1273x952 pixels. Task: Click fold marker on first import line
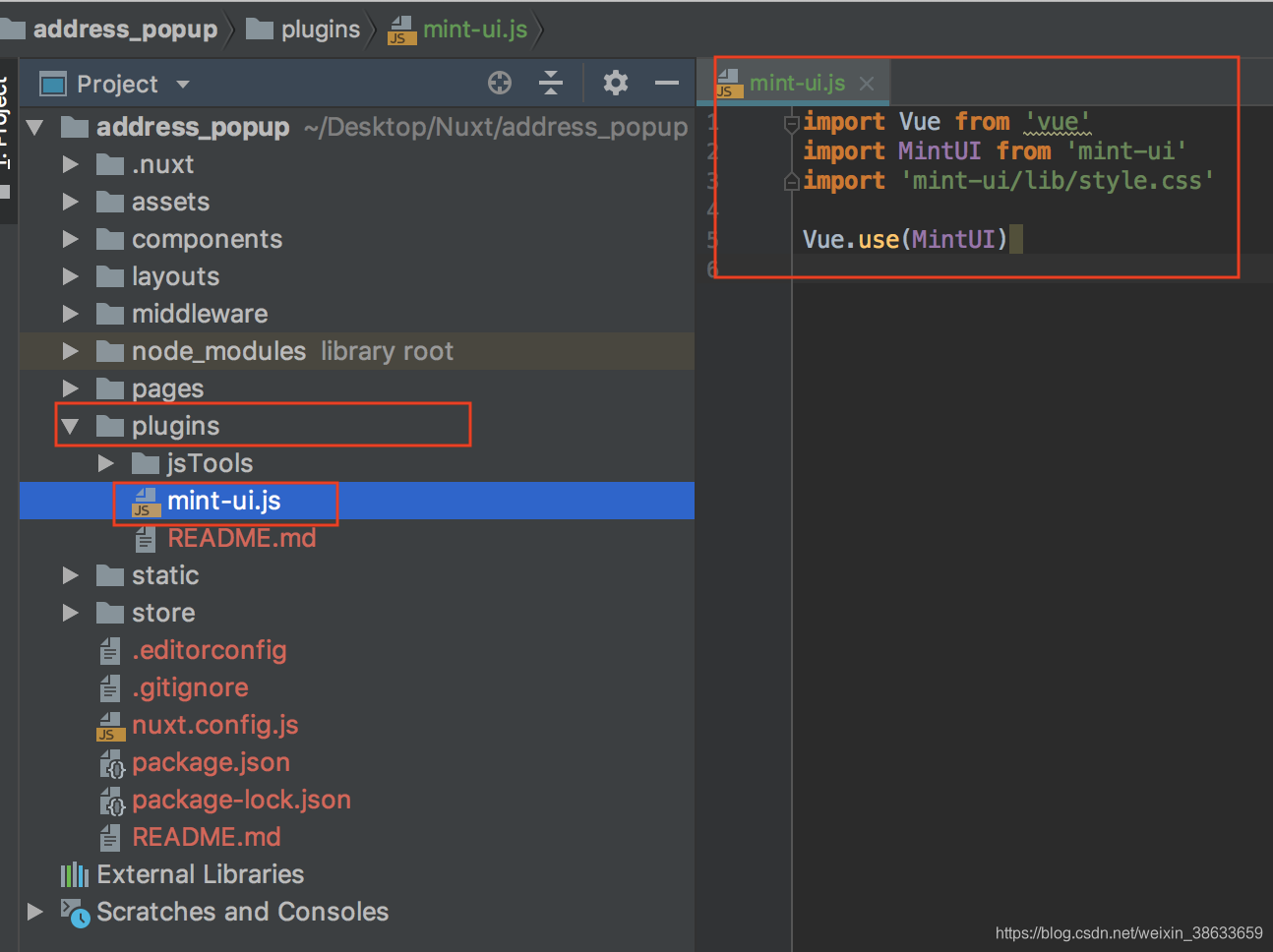tap(791, 123)
